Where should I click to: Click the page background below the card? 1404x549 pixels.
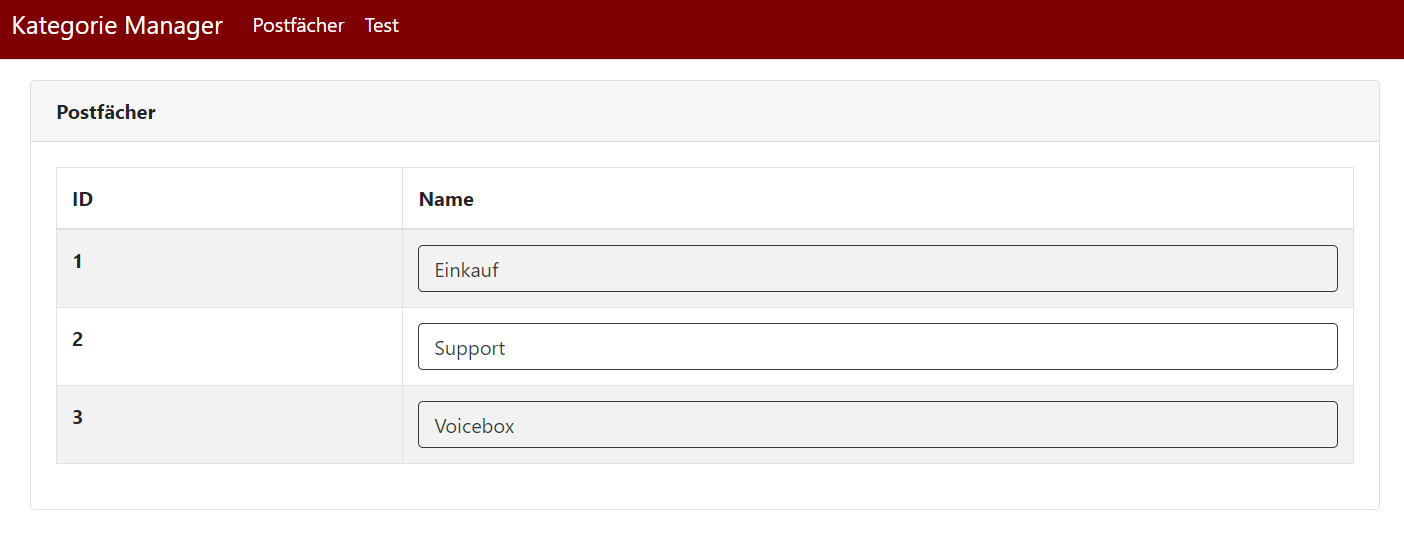coord(700,531)
